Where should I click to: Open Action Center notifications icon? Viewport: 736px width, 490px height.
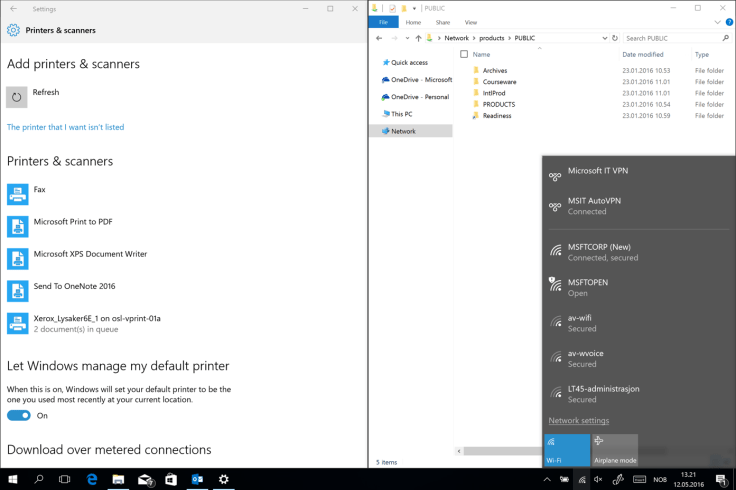pos(721,479)
